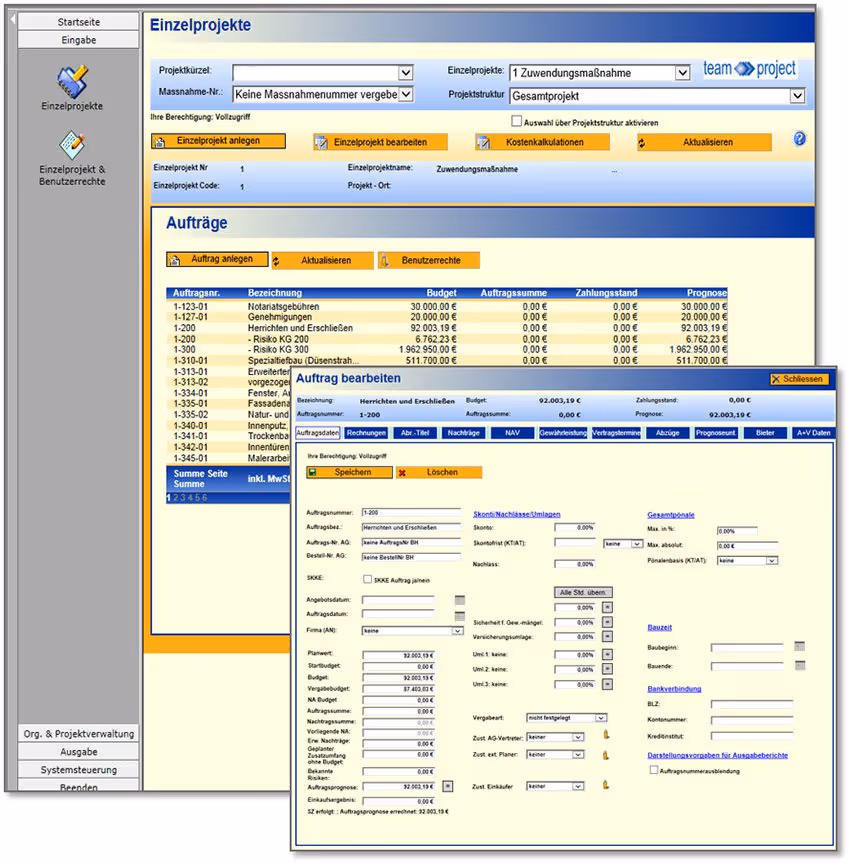The image size is (850, 864).
Task: Open the calendar picker beside Angebotsdatum
Action: (x=460, y=600)
